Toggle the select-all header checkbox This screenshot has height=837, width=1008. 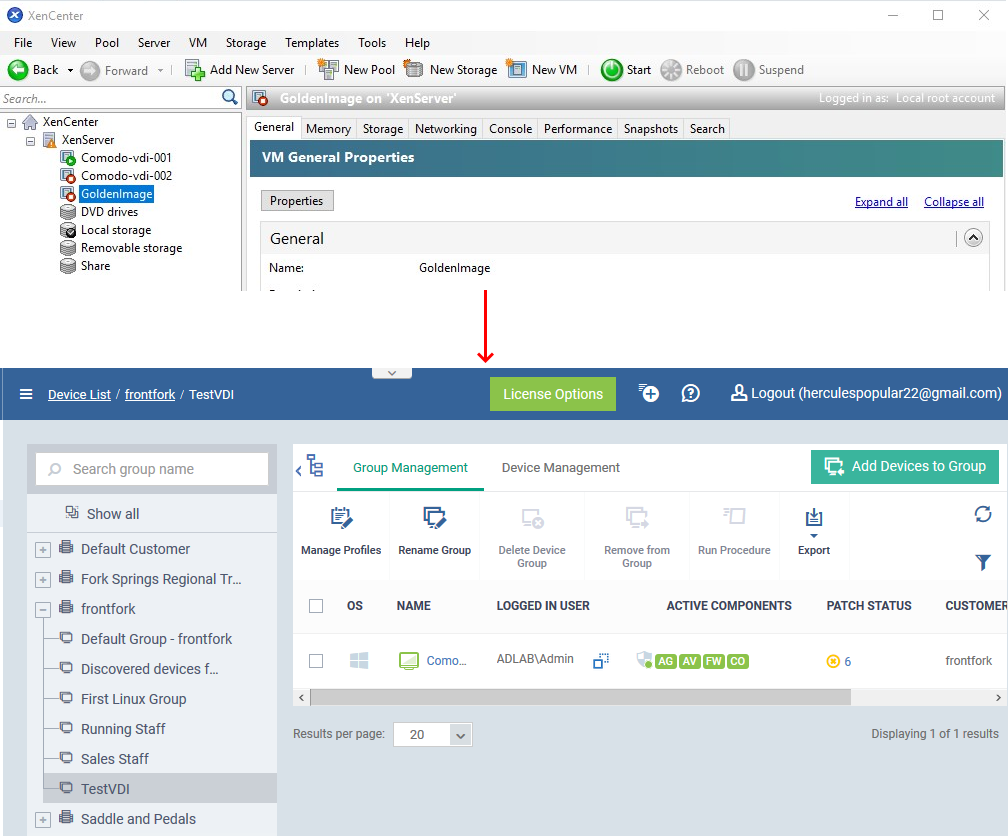316,606
